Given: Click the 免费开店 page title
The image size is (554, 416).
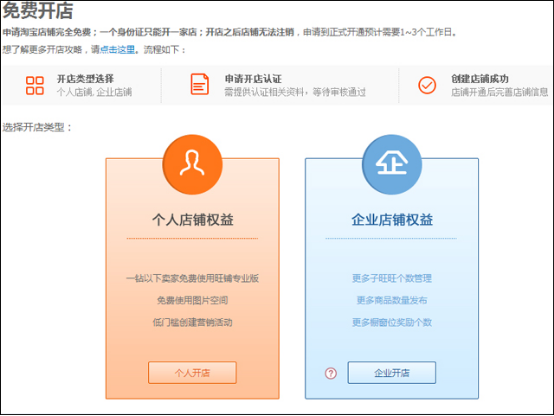Looking at the screenshot, I should pyautogui.click(x=38, y=11).
